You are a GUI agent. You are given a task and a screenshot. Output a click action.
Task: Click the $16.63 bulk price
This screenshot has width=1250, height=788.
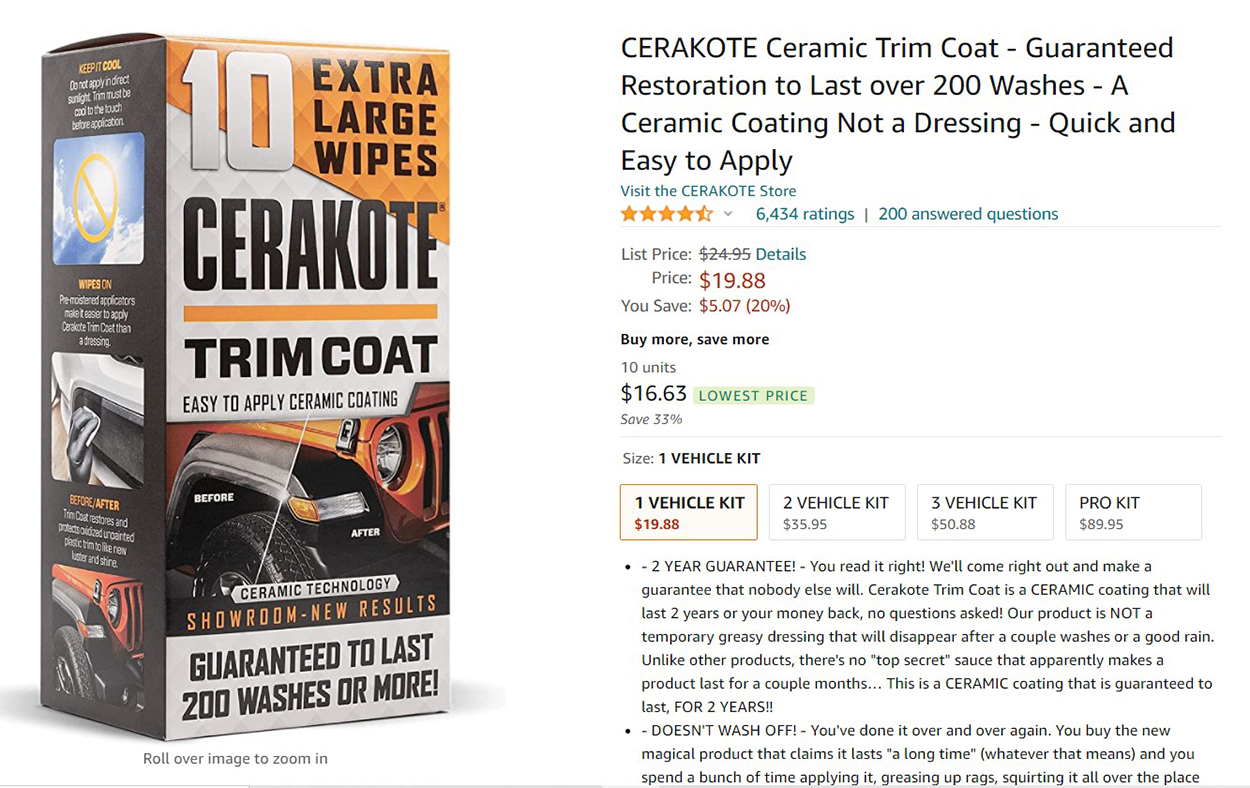click(653, 394)
